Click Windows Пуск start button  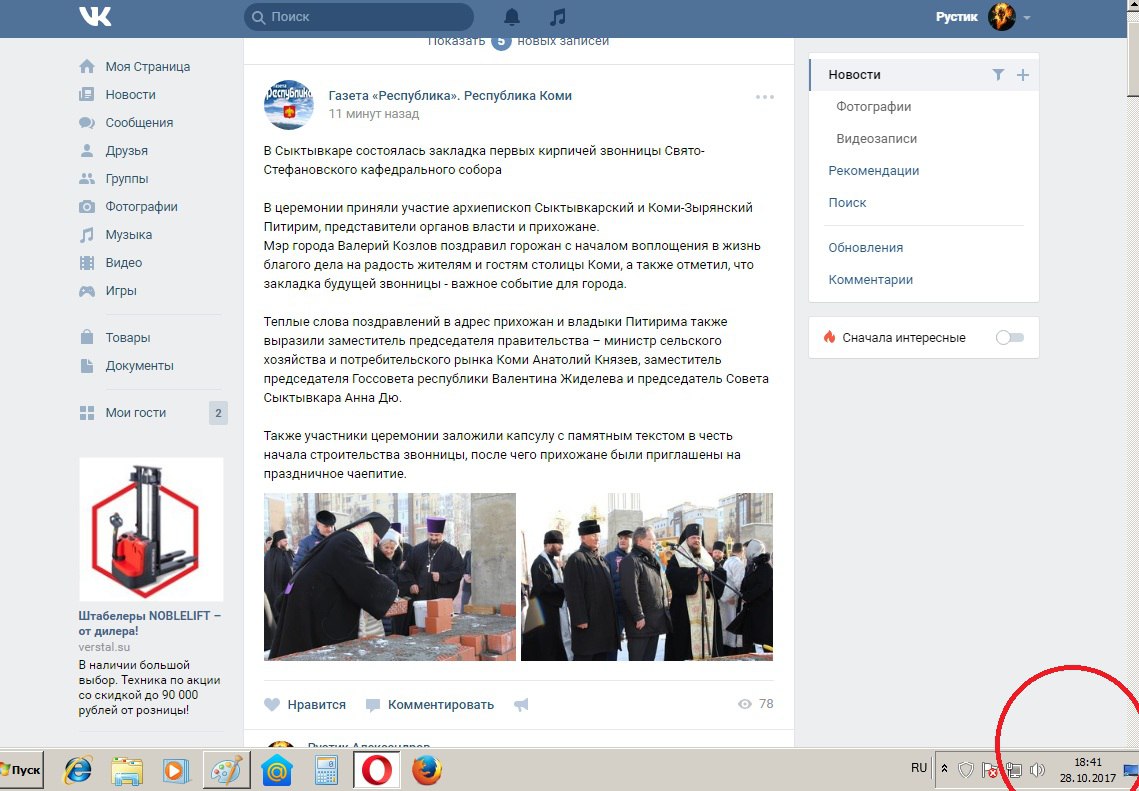[21, 770]
